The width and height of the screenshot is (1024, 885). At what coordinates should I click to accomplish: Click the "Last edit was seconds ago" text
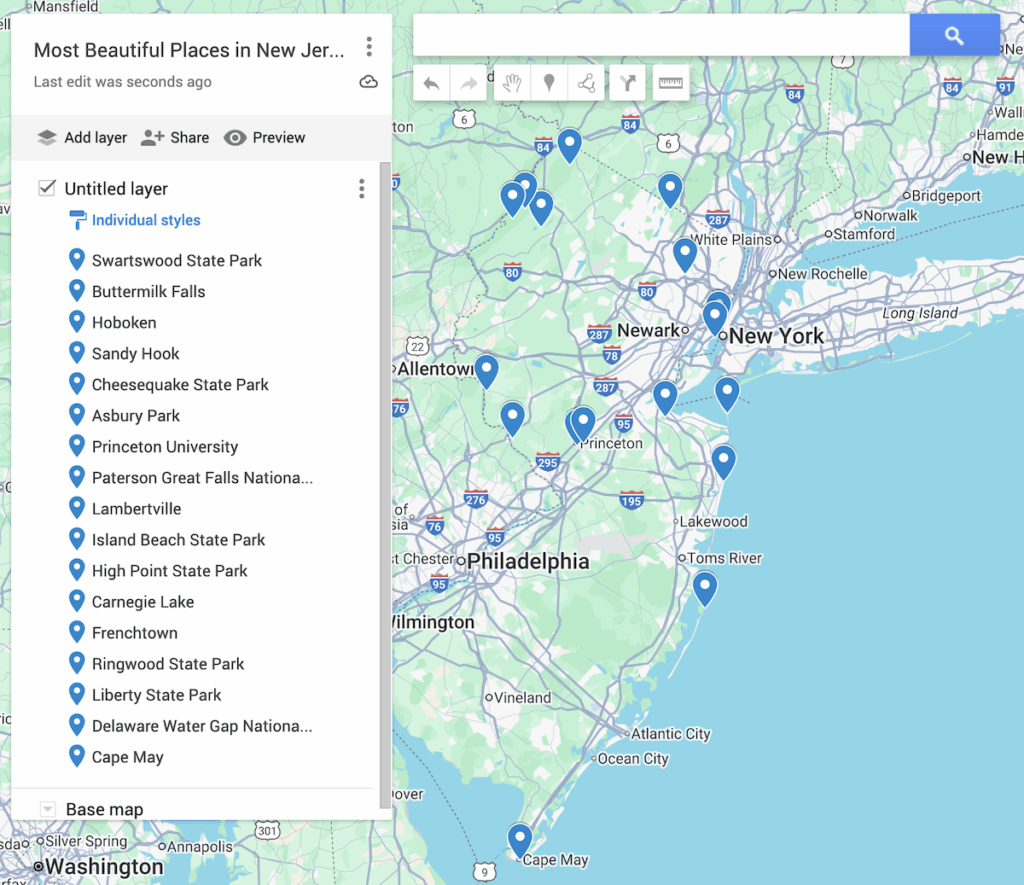tap(122, 82)
